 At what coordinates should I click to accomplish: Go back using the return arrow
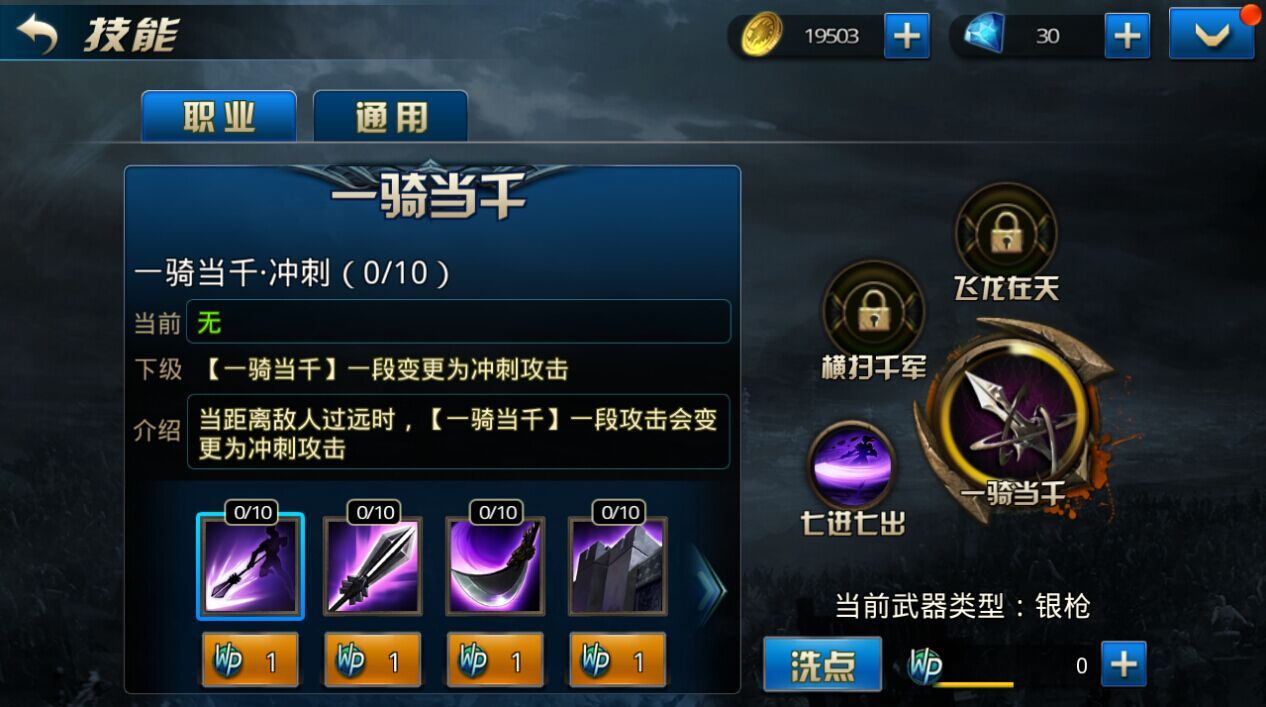37,35
